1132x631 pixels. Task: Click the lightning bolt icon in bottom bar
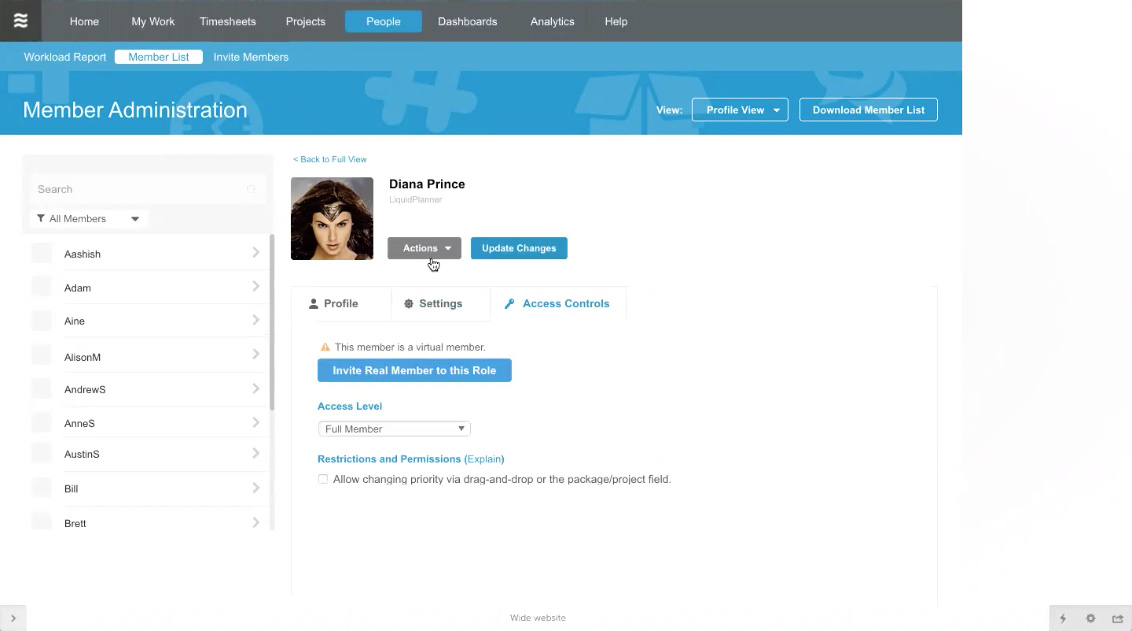pos(1063,619)
